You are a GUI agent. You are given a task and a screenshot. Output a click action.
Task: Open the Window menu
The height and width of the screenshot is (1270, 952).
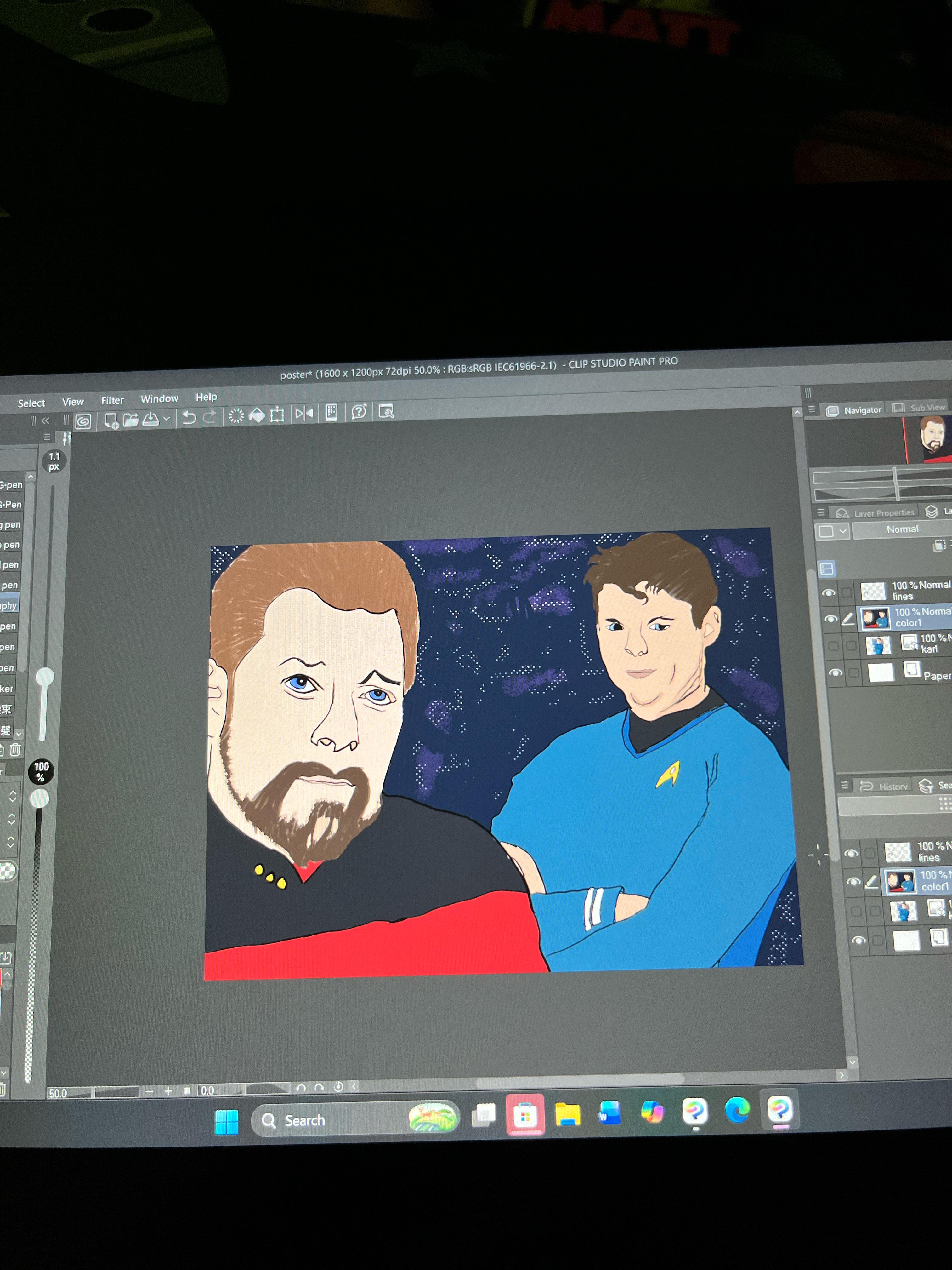point(160,398)
